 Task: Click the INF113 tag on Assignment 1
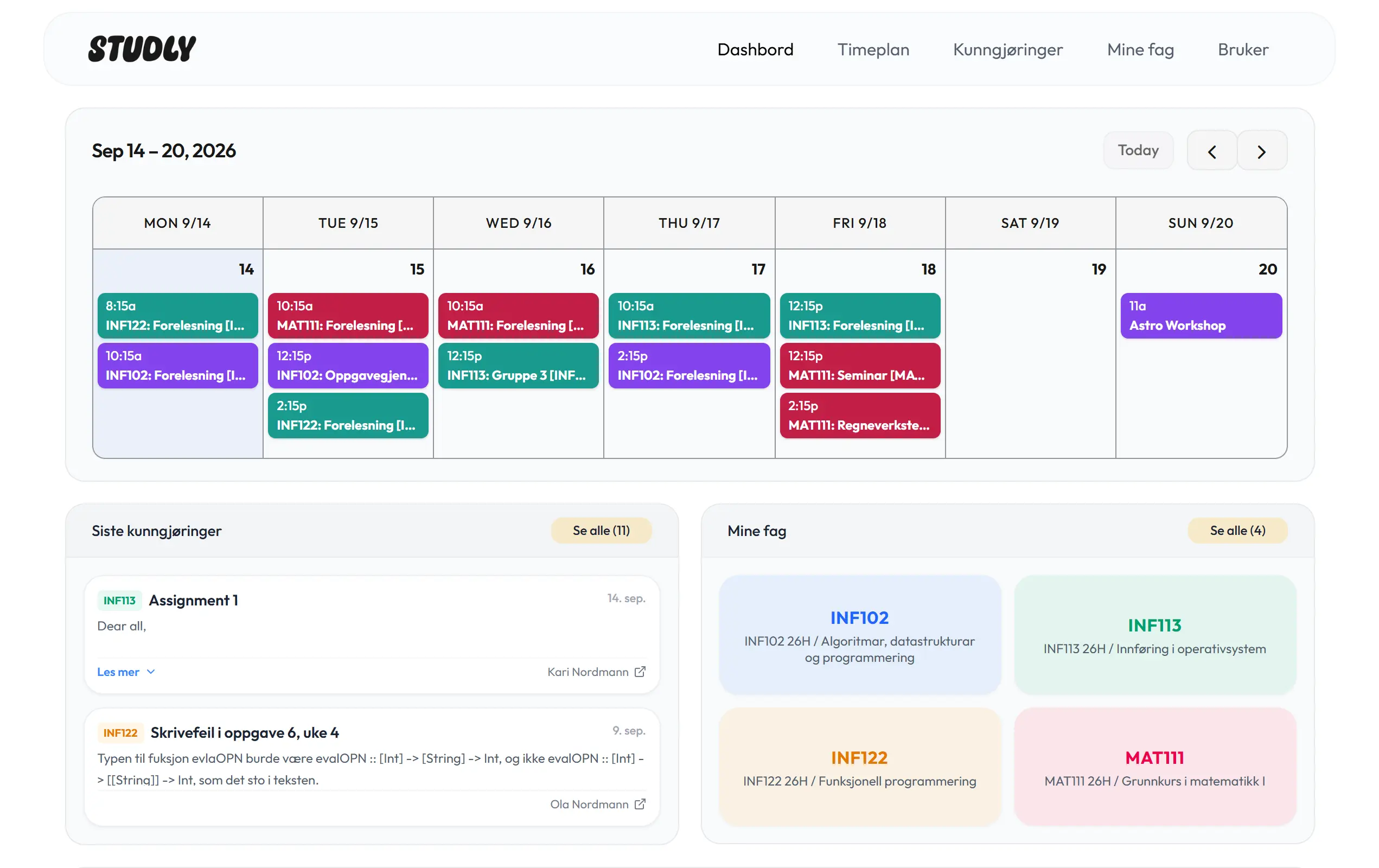[119, 600]
